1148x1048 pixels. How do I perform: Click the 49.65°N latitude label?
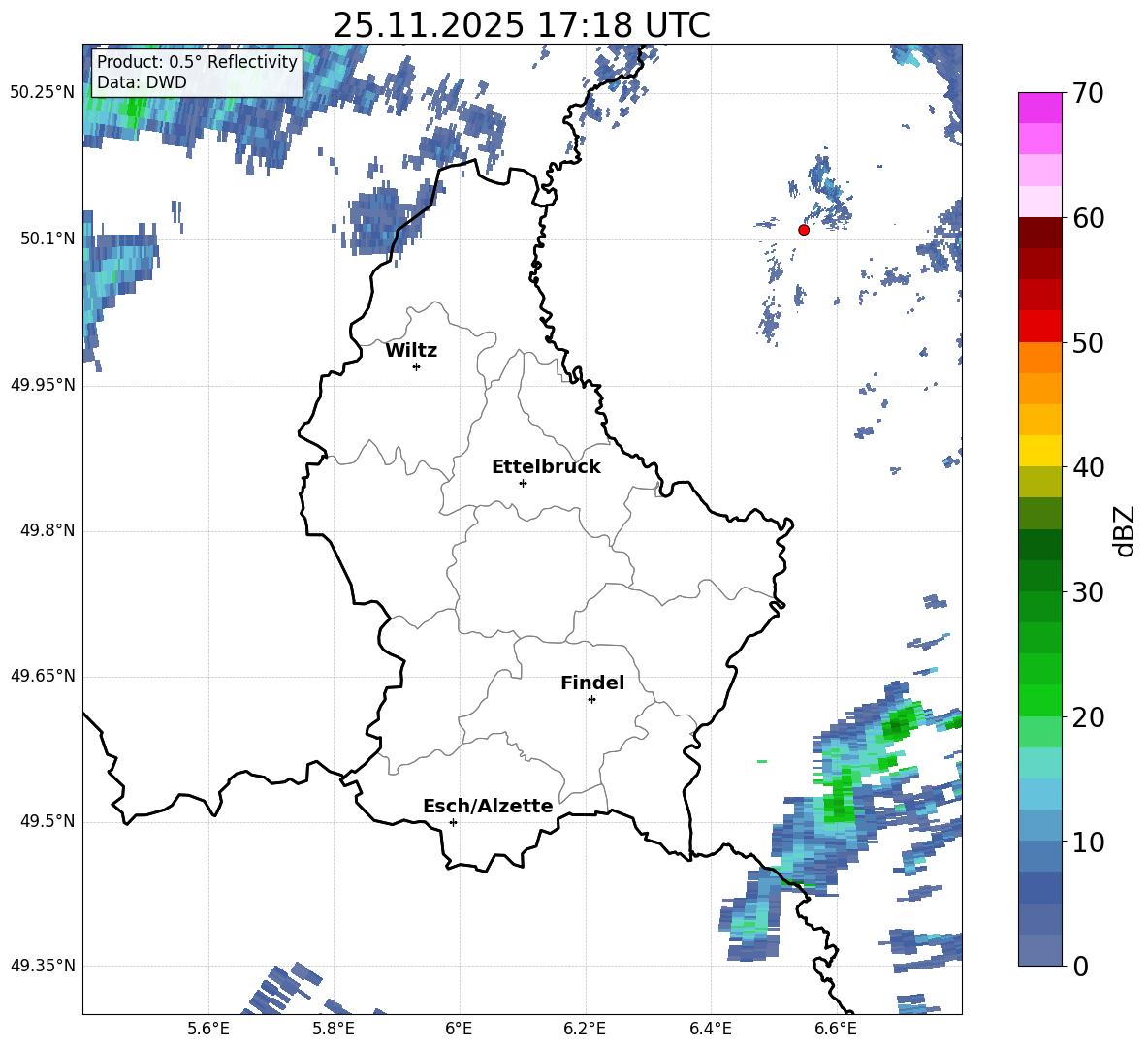(x=43, y=676)
